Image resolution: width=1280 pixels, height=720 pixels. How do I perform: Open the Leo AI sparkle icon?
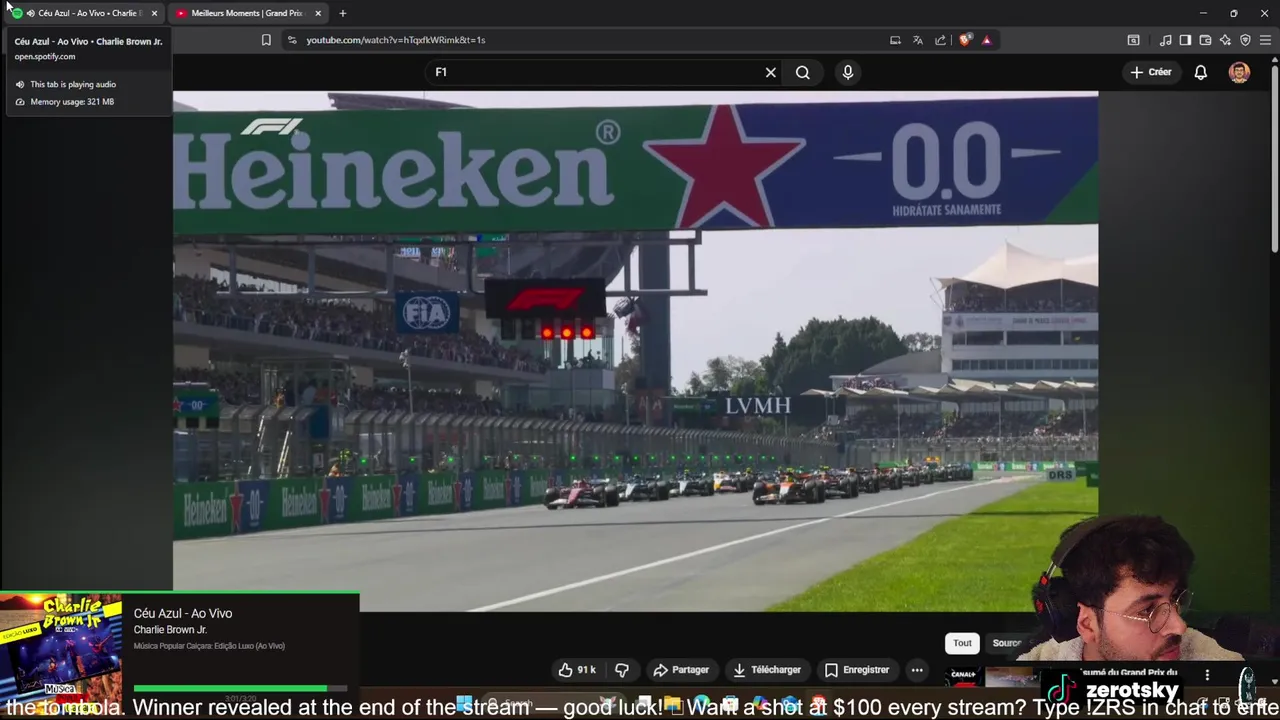pyautogui.click(x=1225, y=40)
